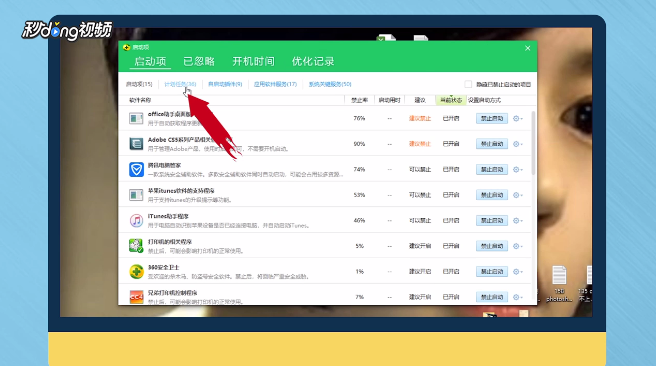656x366 pixels.
Task: Click the 兄弟打印机 CC4 orange icon
Action: pyautogui.click(x=136, y=297)
